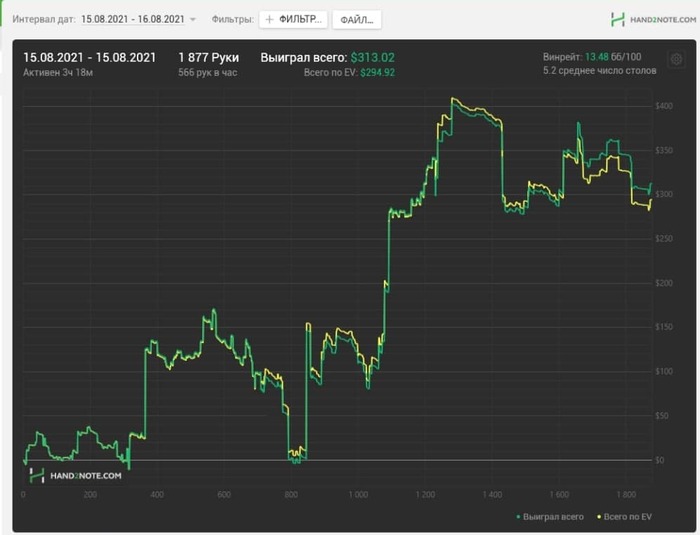Select the $294.92 EV total value

pyautogui.click(x=378, y=73)
